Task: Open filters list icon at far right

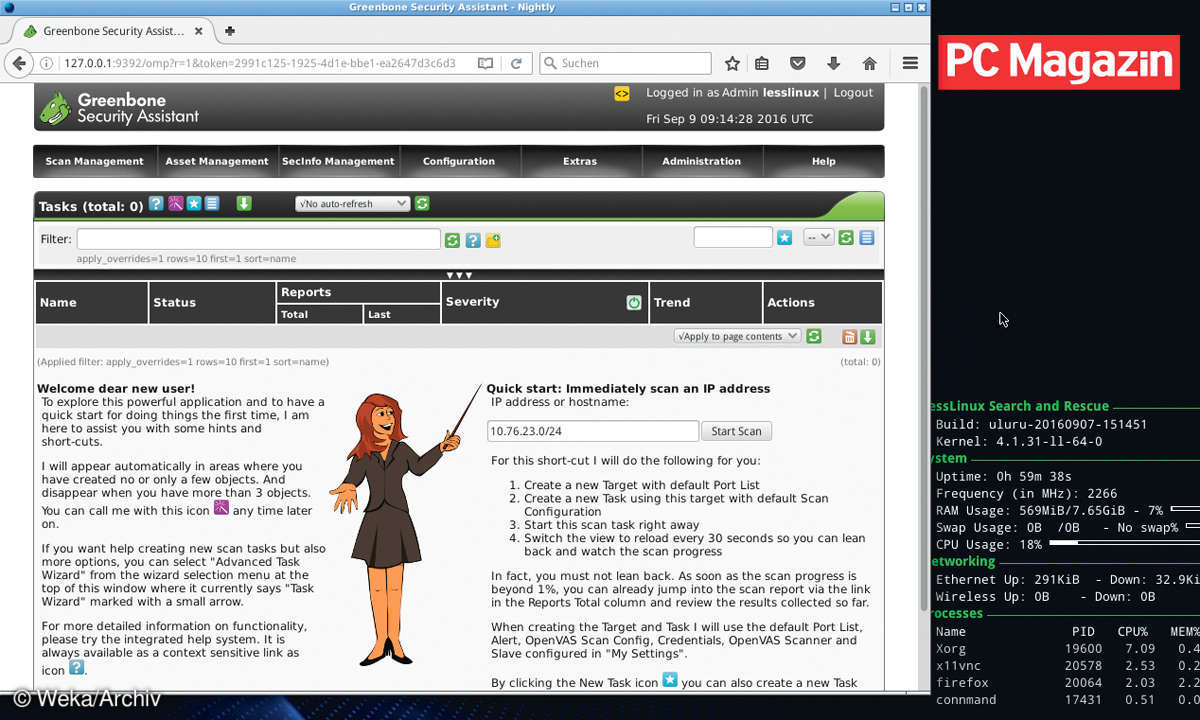Action: (x=867, y=237)
